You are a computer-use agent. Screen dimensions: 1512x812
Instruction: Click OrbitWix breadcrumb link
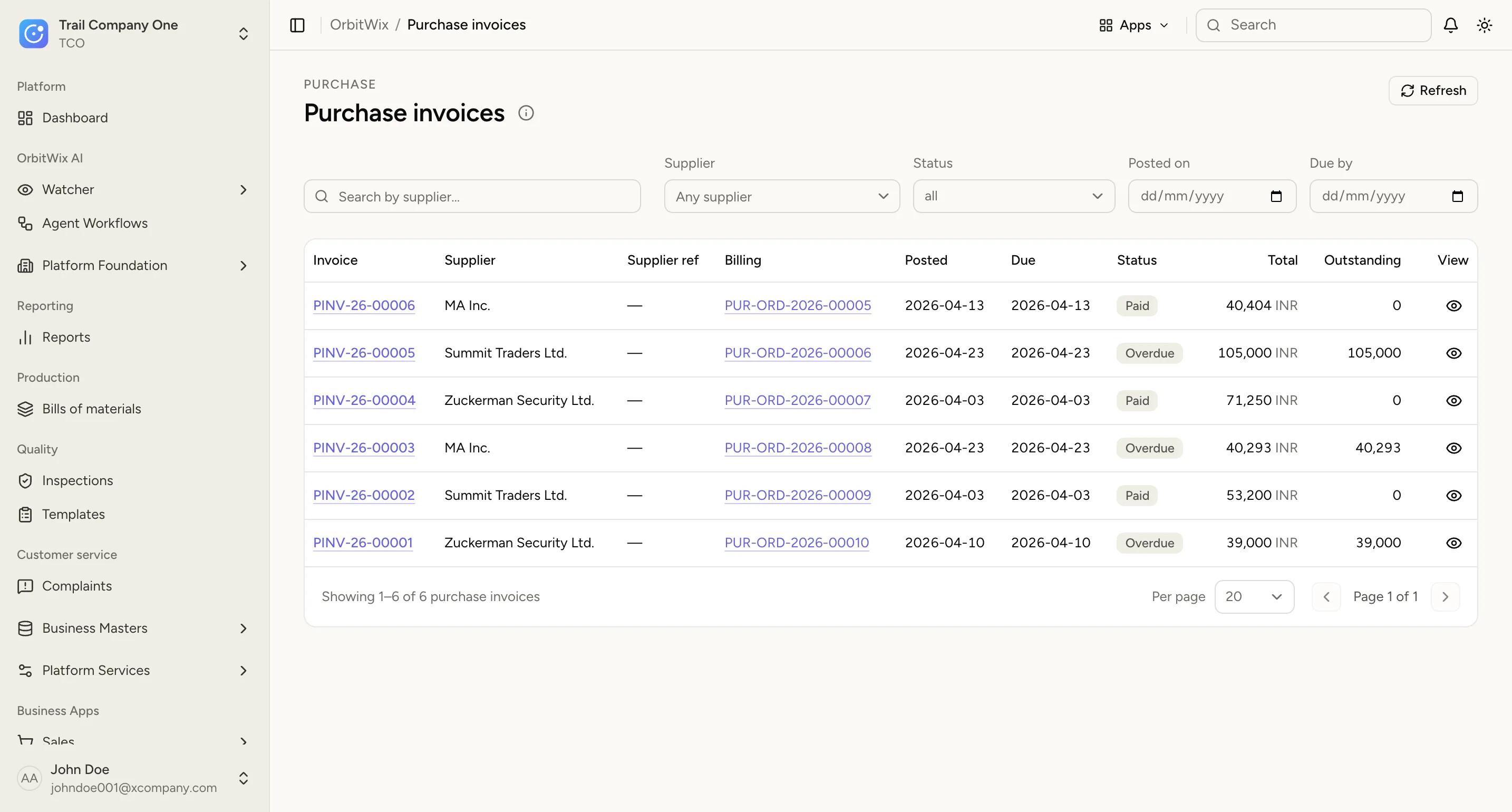pyautogui.click(x=359, y=25)
